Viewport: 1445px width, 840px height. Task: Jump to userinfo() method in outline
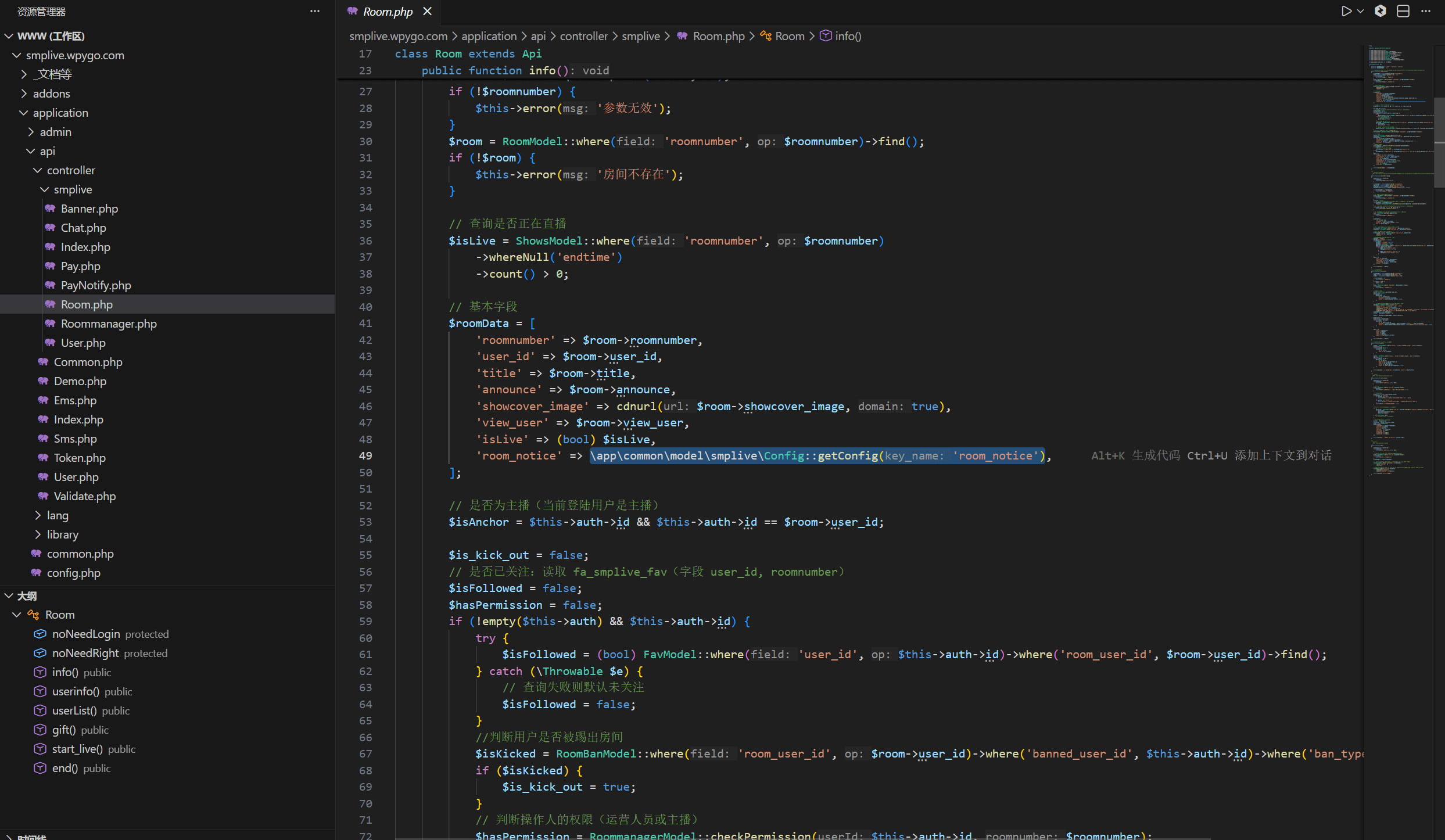pyautogui.click(x=76, y=691)
